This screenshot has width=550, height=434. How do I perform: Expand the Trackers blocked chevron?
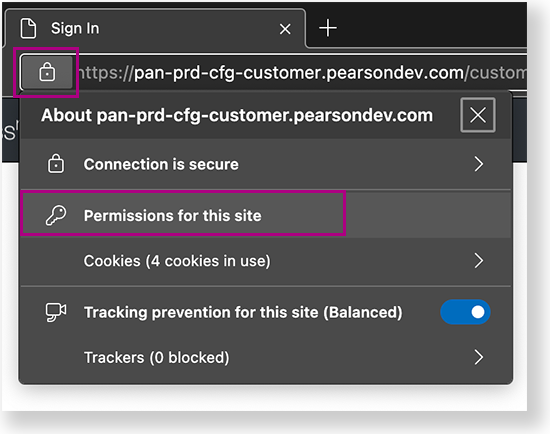click(x=479, y=357)
